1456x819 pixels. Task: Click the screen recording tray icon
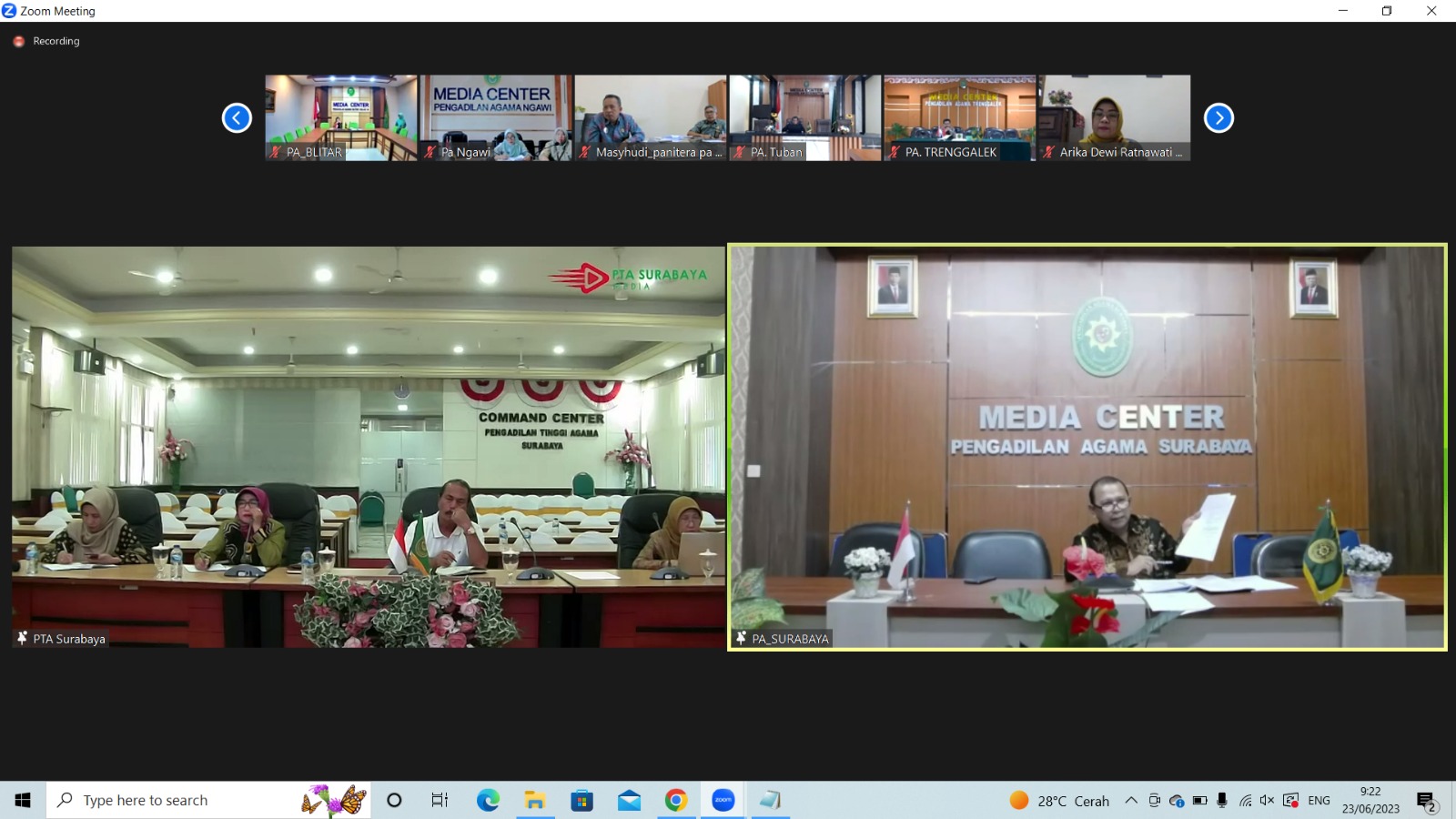[1290, 801]
